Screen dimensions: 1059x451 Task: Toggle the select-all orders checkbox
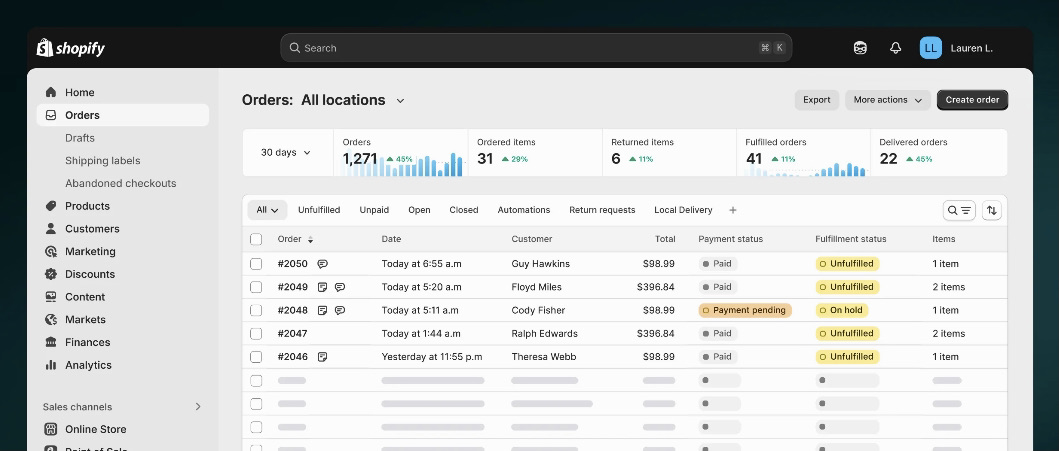pos(256,239)
